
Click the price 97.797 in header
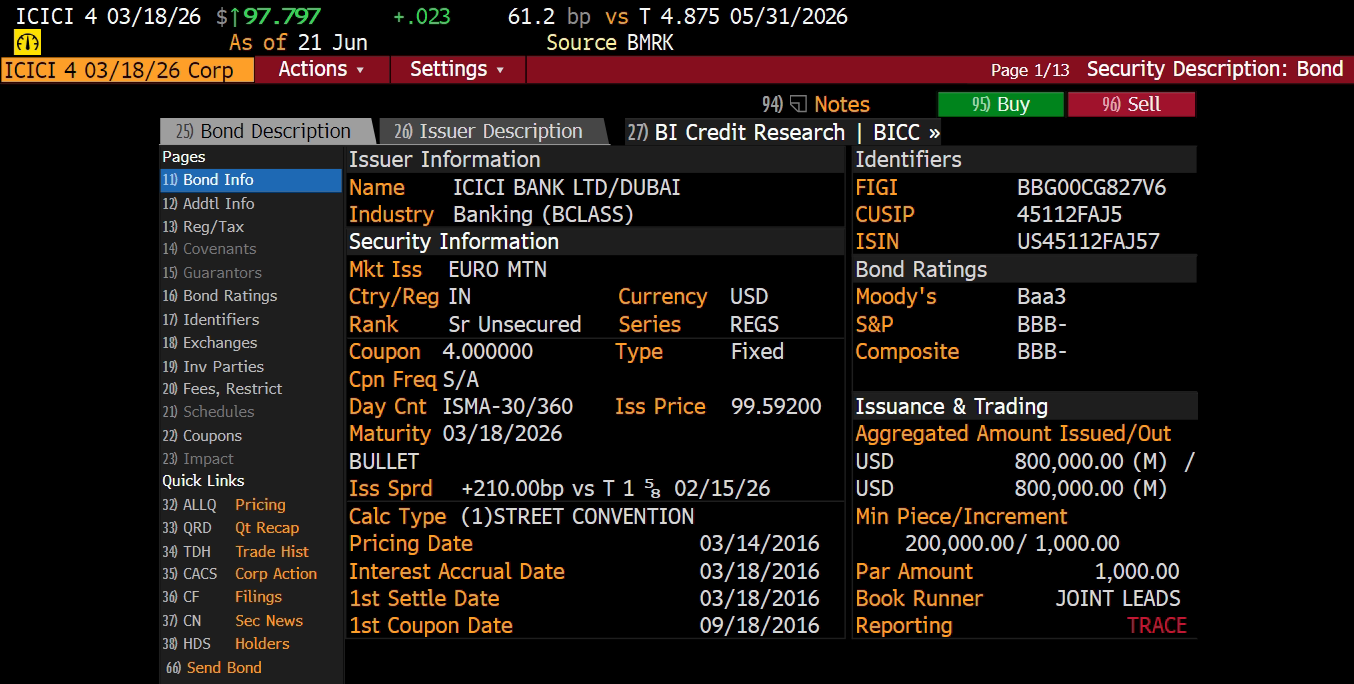pos(282,16)
